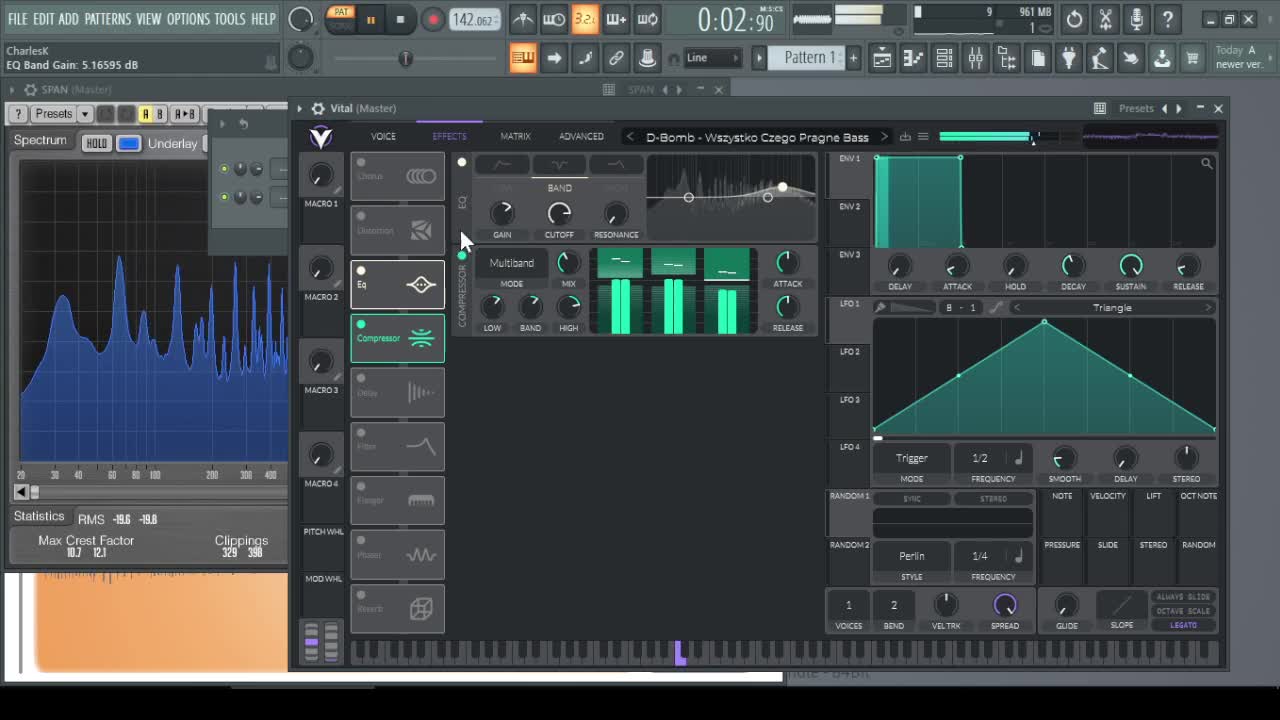Open the playlist view
Screen dimensions: 1280x720
click(882, 58)
